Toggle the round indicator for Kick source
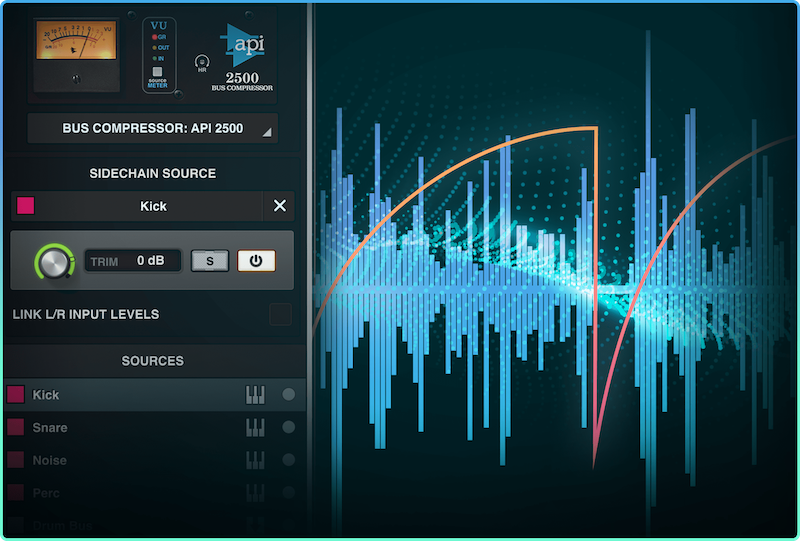800x541 pixels. point(289,395)
